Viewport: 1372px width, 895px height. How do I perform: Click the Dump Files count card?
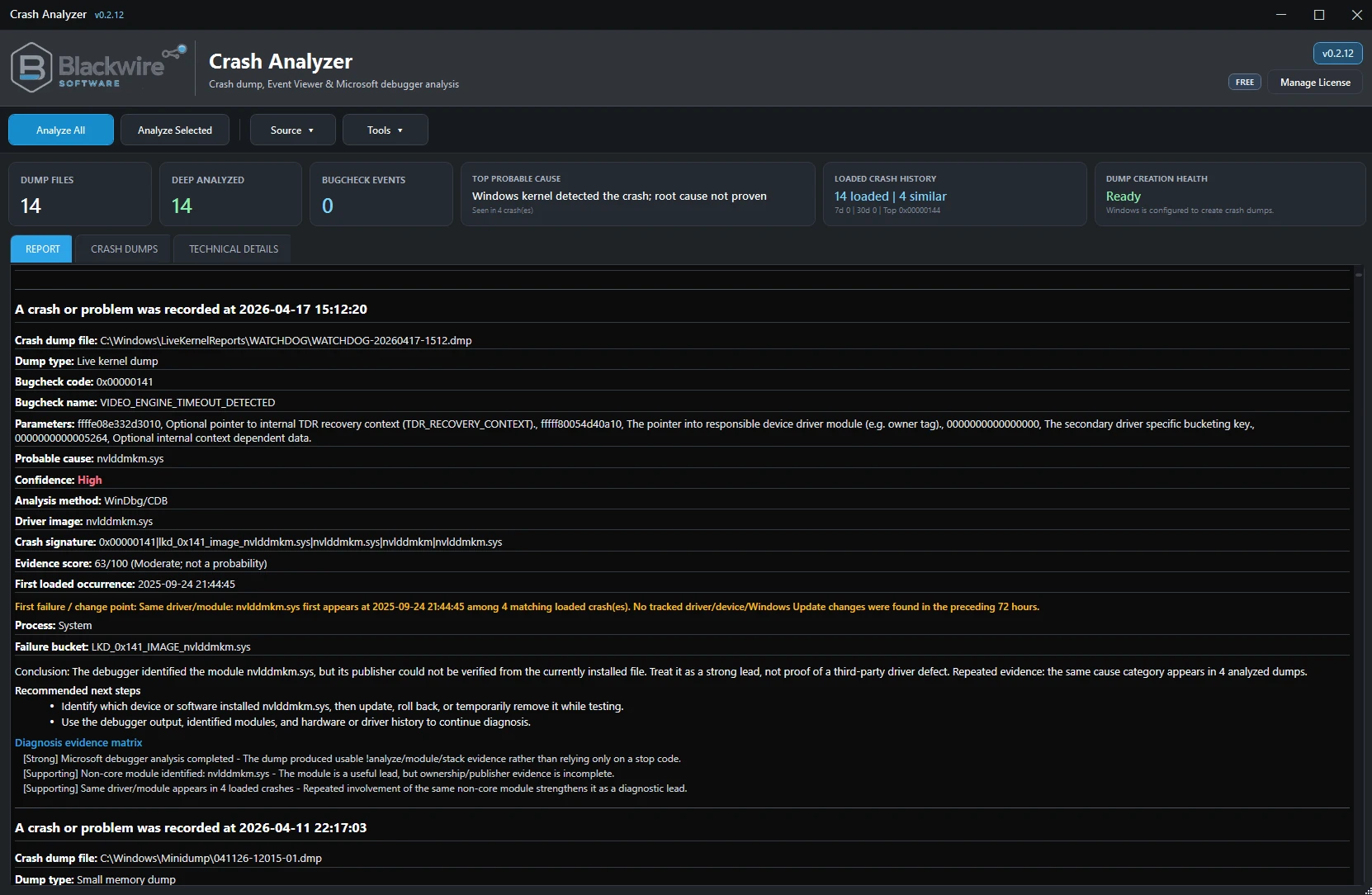click(80, 194)
